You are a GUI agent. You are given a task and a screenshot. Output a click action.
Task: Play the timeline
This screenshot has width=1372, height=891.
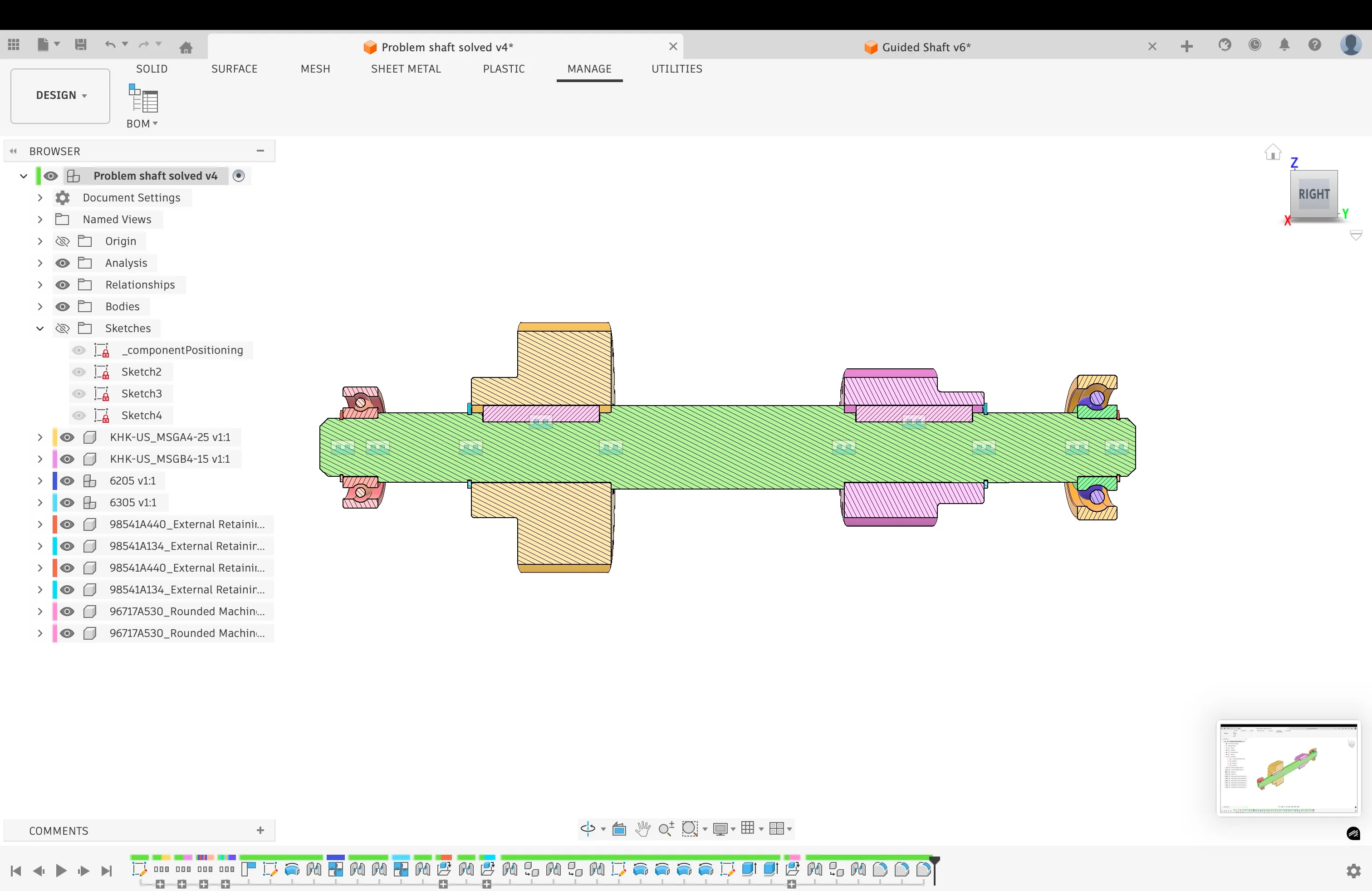(x=61, y=871)
